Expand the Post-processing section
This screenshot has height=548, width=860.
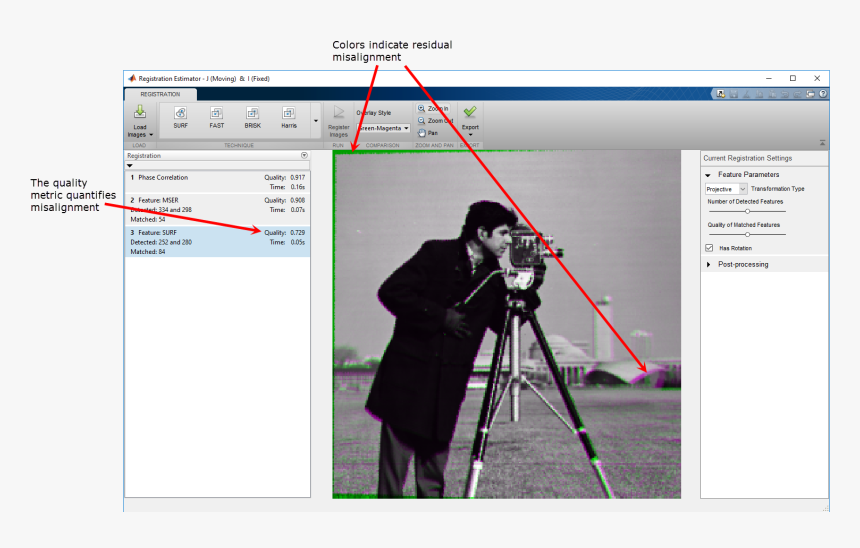click(x=708, y=264)
